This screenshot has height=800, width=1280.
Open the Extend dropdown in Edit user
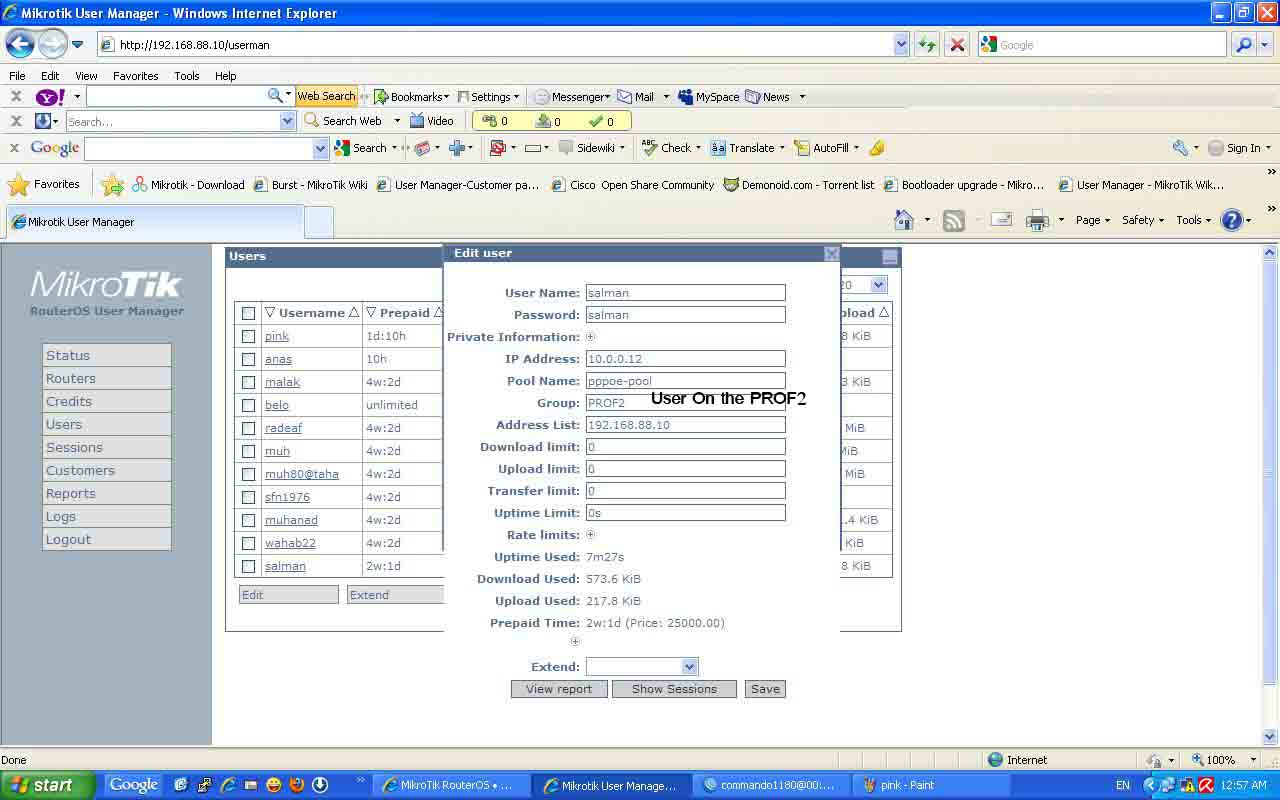(x=689, y=667)
